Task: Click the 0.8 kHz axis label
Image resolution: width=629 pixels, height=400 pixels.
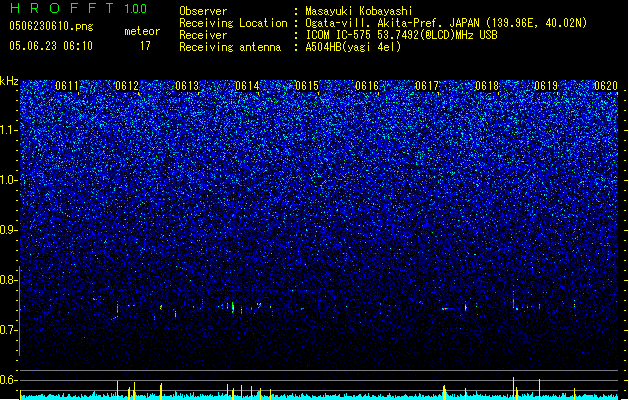Action: click(8, 280)
